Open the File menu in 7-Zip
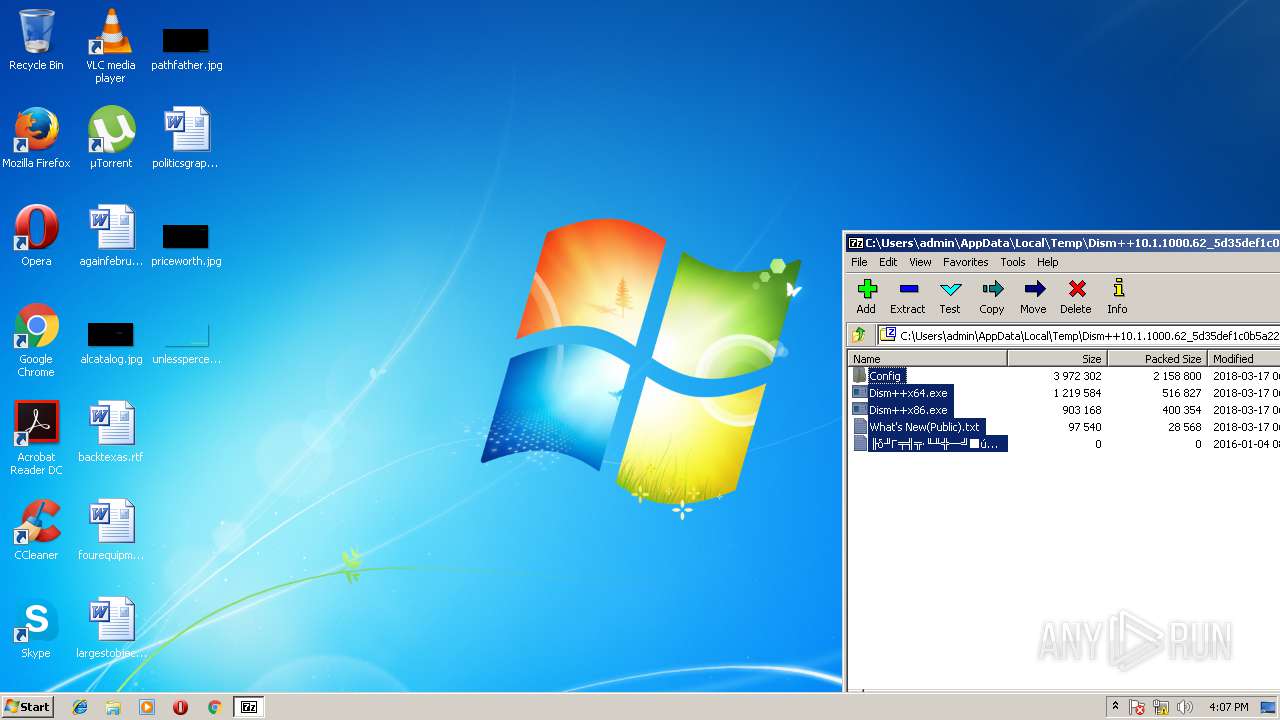 (859, 262)
